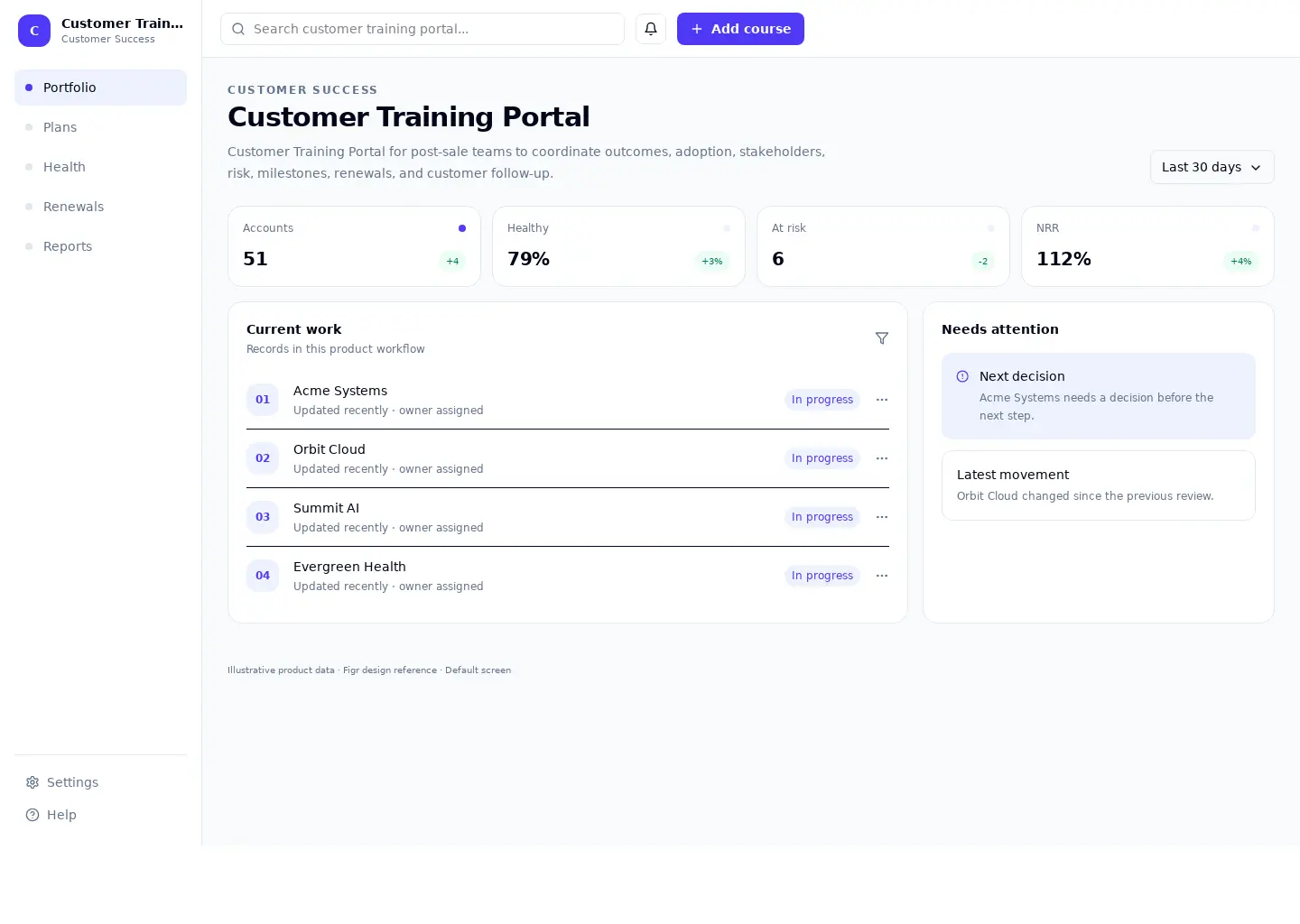1300x924 pixels.
Task: Expand the Last 30 days dropdown
Action: pyautogui.click(x=1212, y=167)
